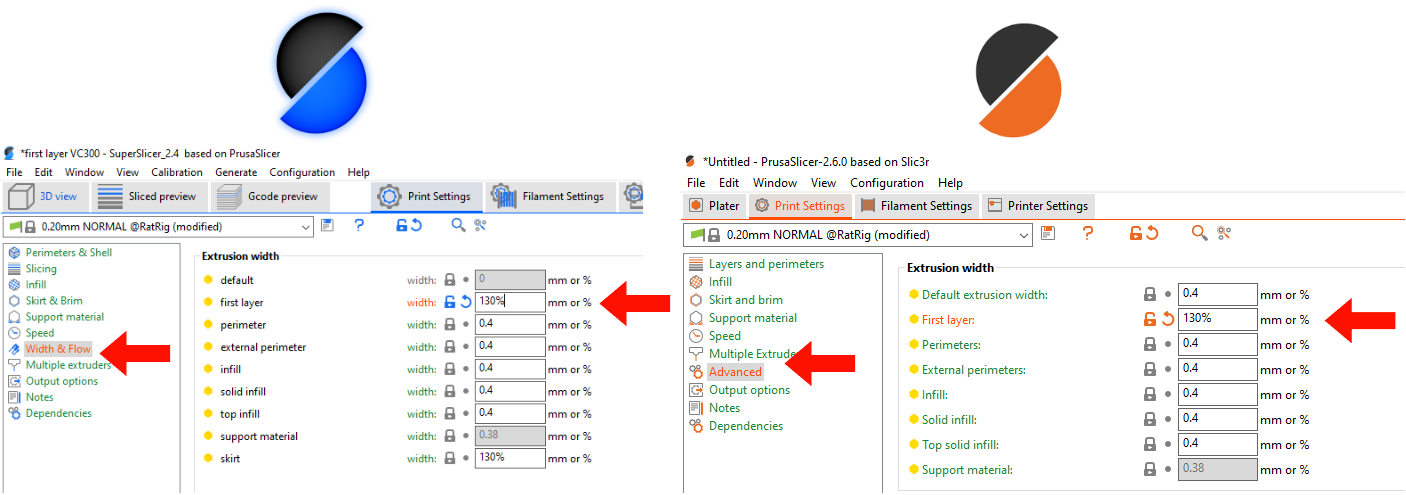The height and width of the screenshot is (495, 1406).
Task: Open SuperSlicer File menu
Action: coord(14,172)
